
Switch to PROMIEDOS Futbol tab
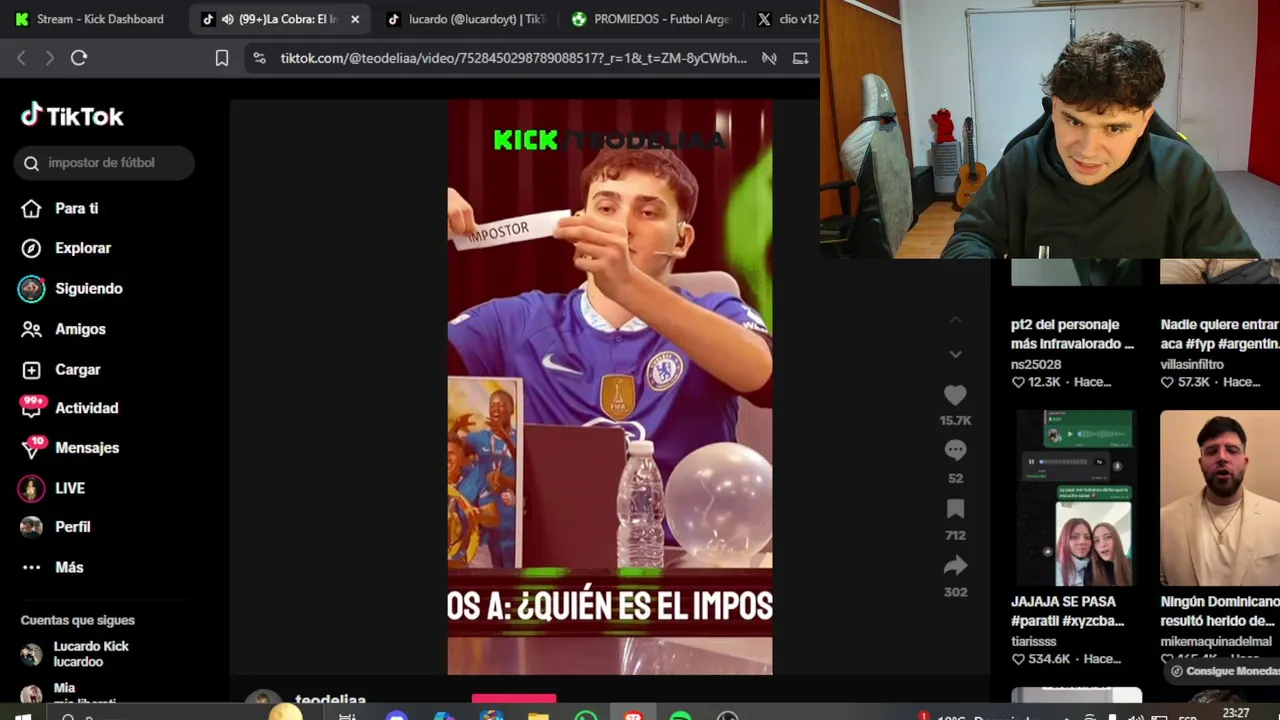[x=652, y=19]
